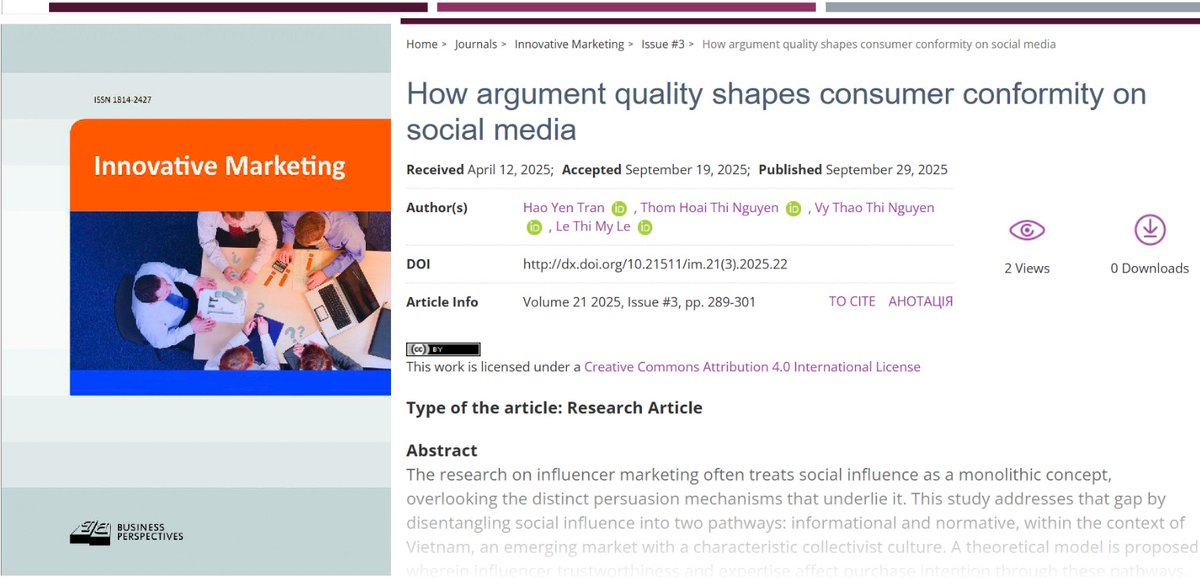Click the 'Accepted September 19, 2025' date text
This screenshot has height=578, width=1200.
click(656, 170)
